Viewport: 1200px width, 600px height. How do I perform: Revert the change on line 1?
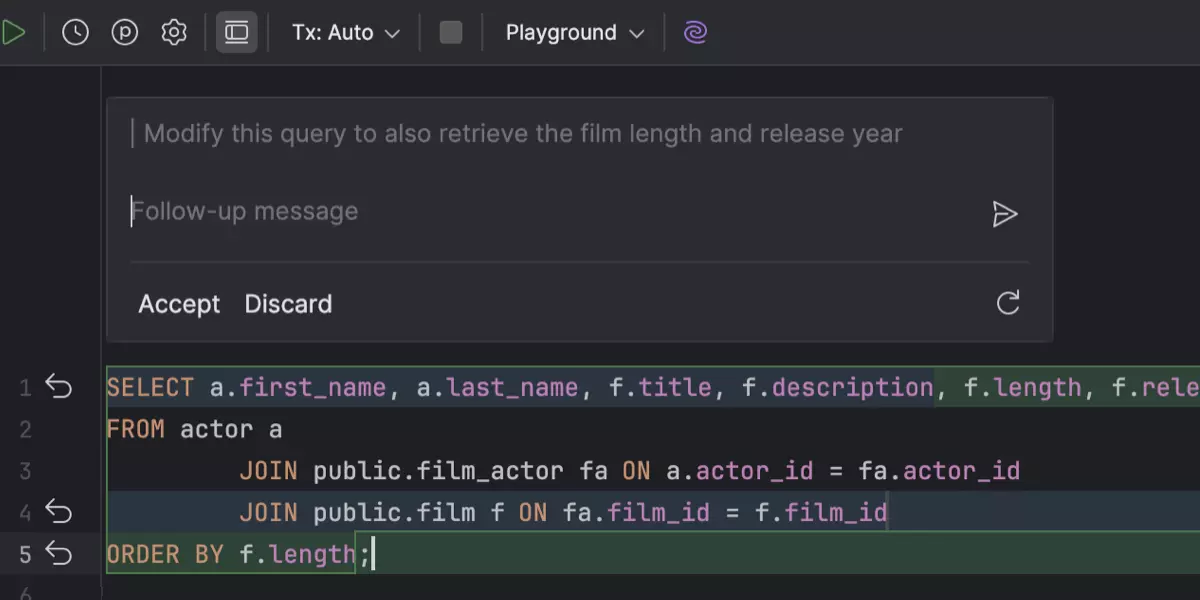(59, 387)
